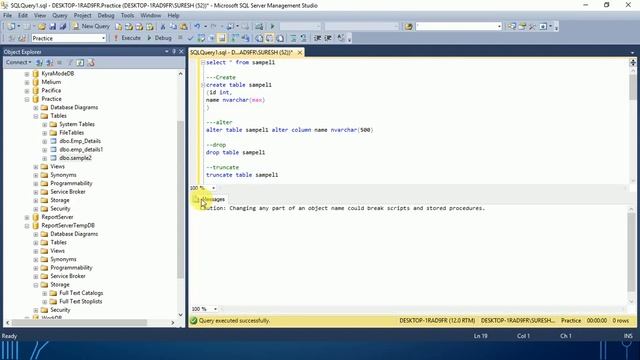Toggle the Results to Text icon
Viewport: 640px width, 360px height.
pyautogui.click(x=259, y=38)
